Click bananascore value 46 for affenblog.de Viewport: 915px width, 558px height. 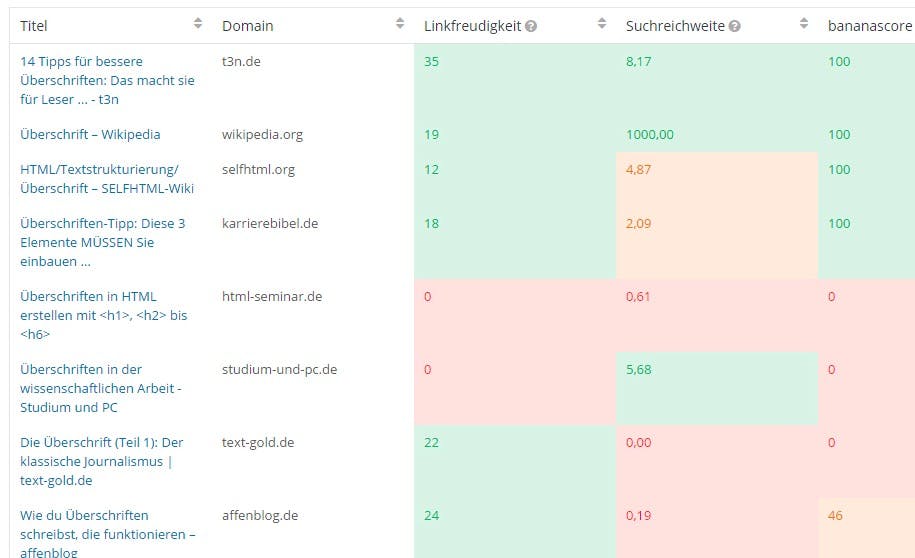pyautogui.click(x=835, y=515)
